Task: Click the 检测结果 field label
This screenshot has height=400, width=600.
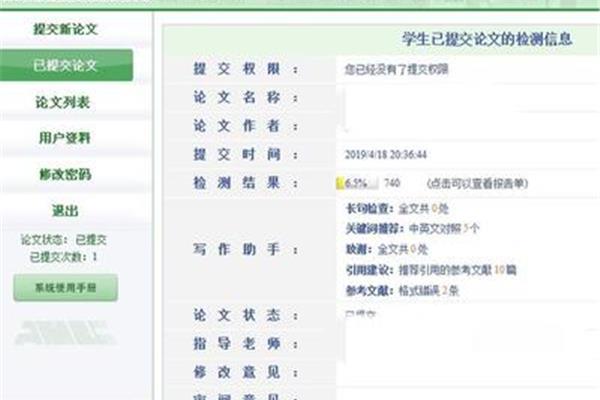Action: click(x=245, y=183)
